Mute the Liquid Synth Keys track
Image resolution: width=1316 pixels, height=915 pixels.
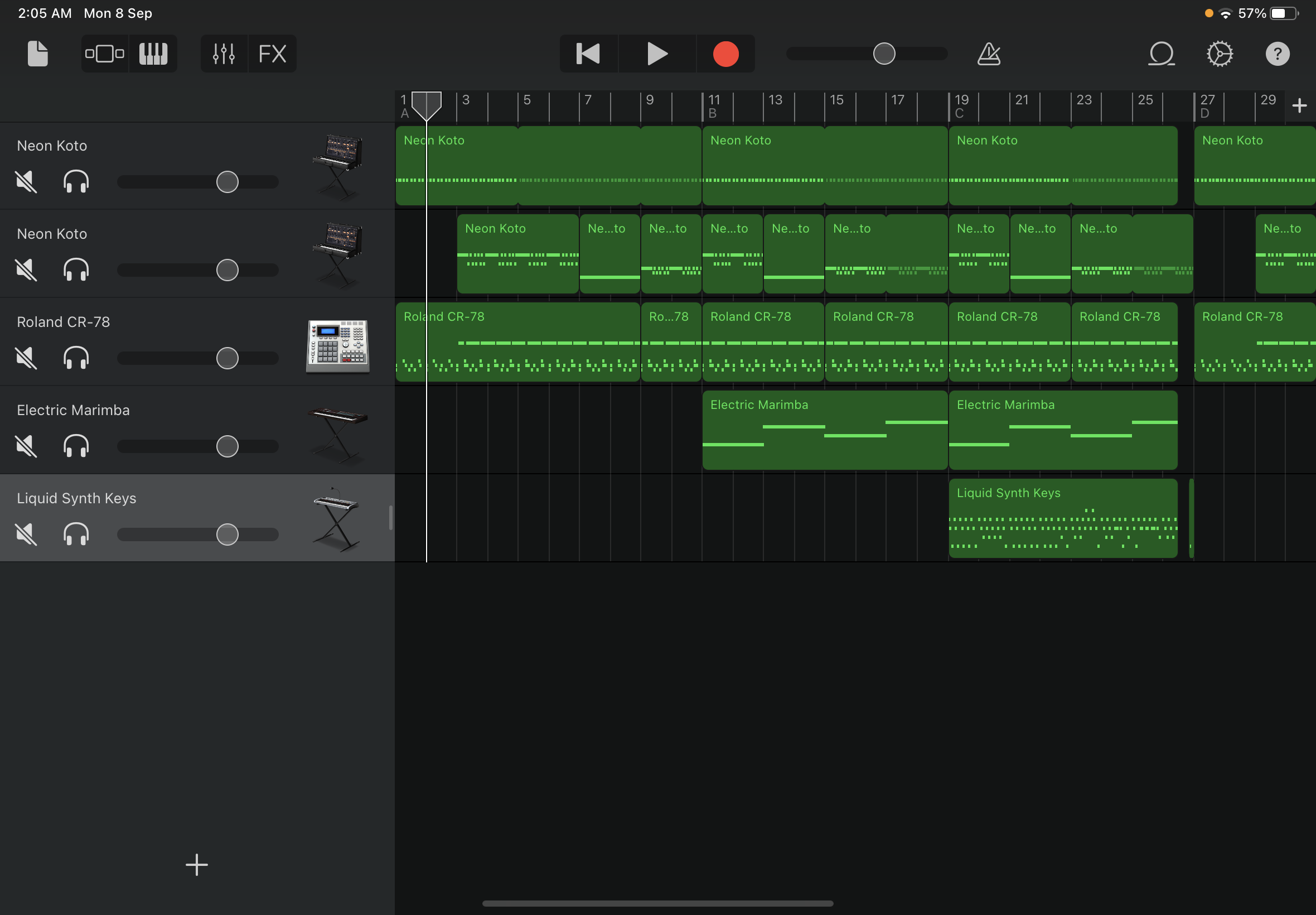26,534
